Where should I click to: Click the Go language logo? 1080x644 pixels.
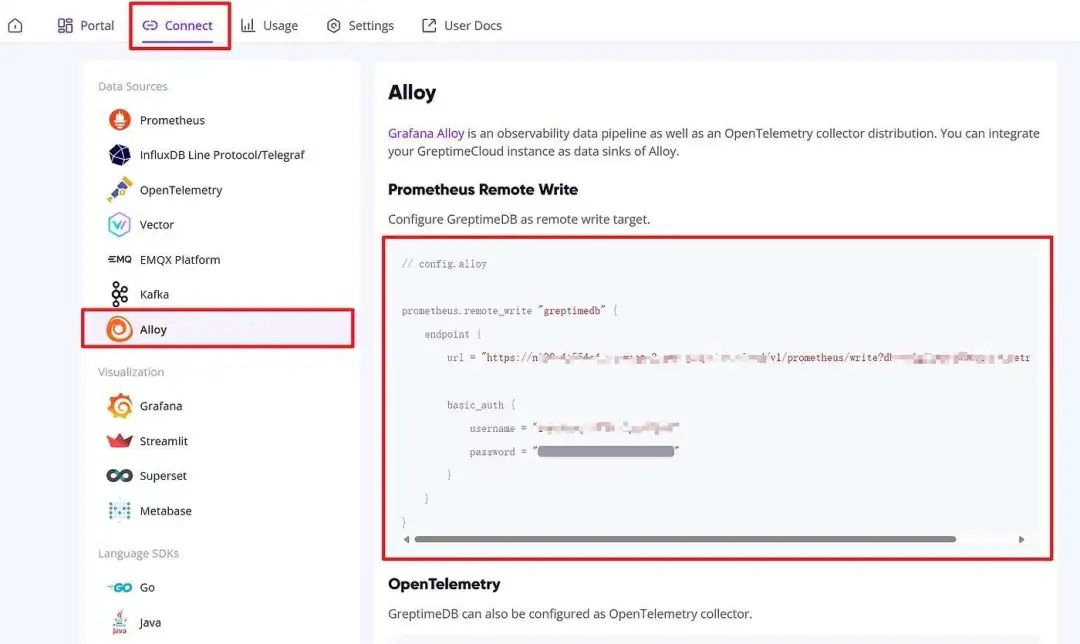click(120, 588)
